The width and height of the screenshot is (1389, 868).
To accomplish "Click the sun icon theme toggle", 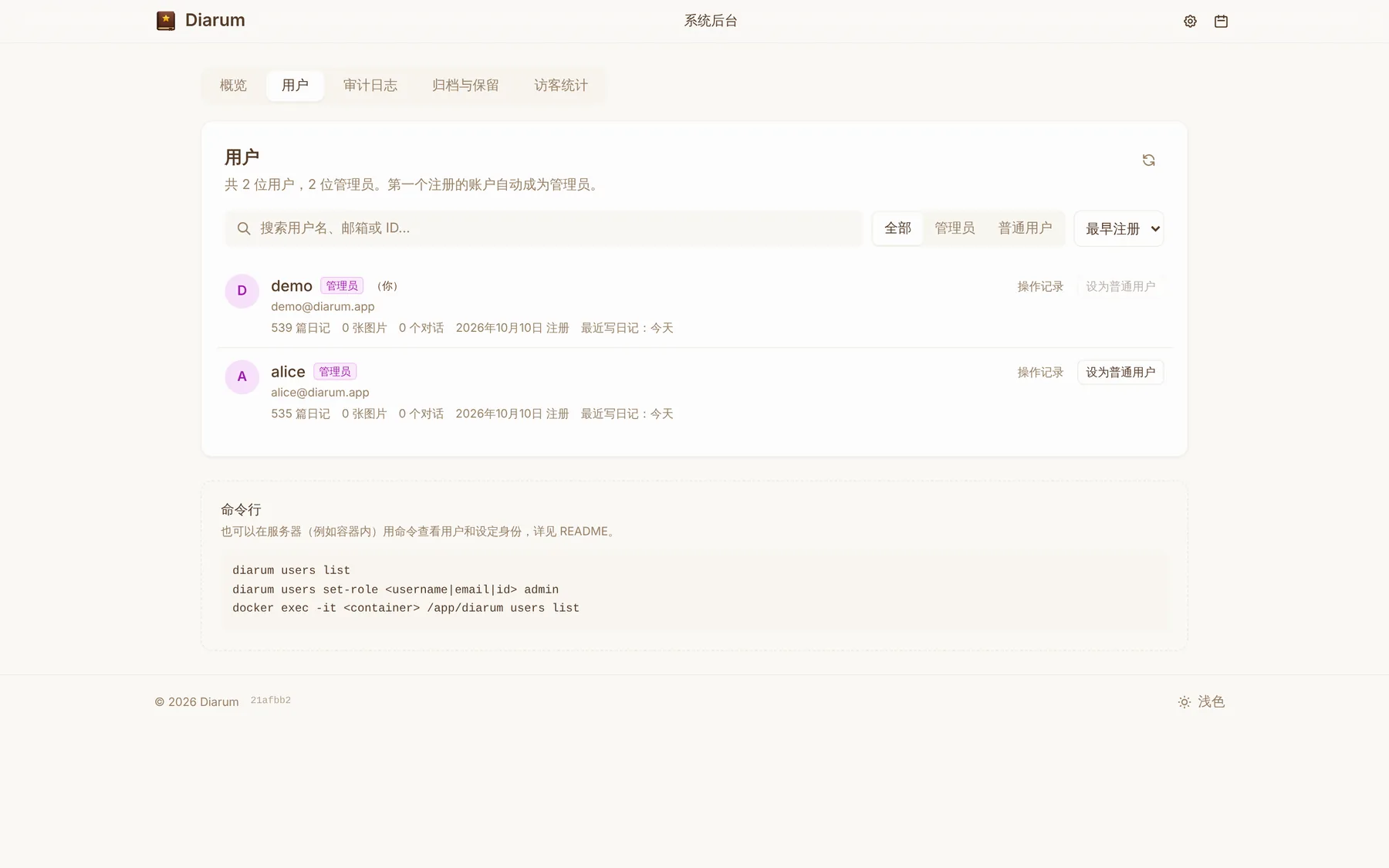I will 1184,702.
